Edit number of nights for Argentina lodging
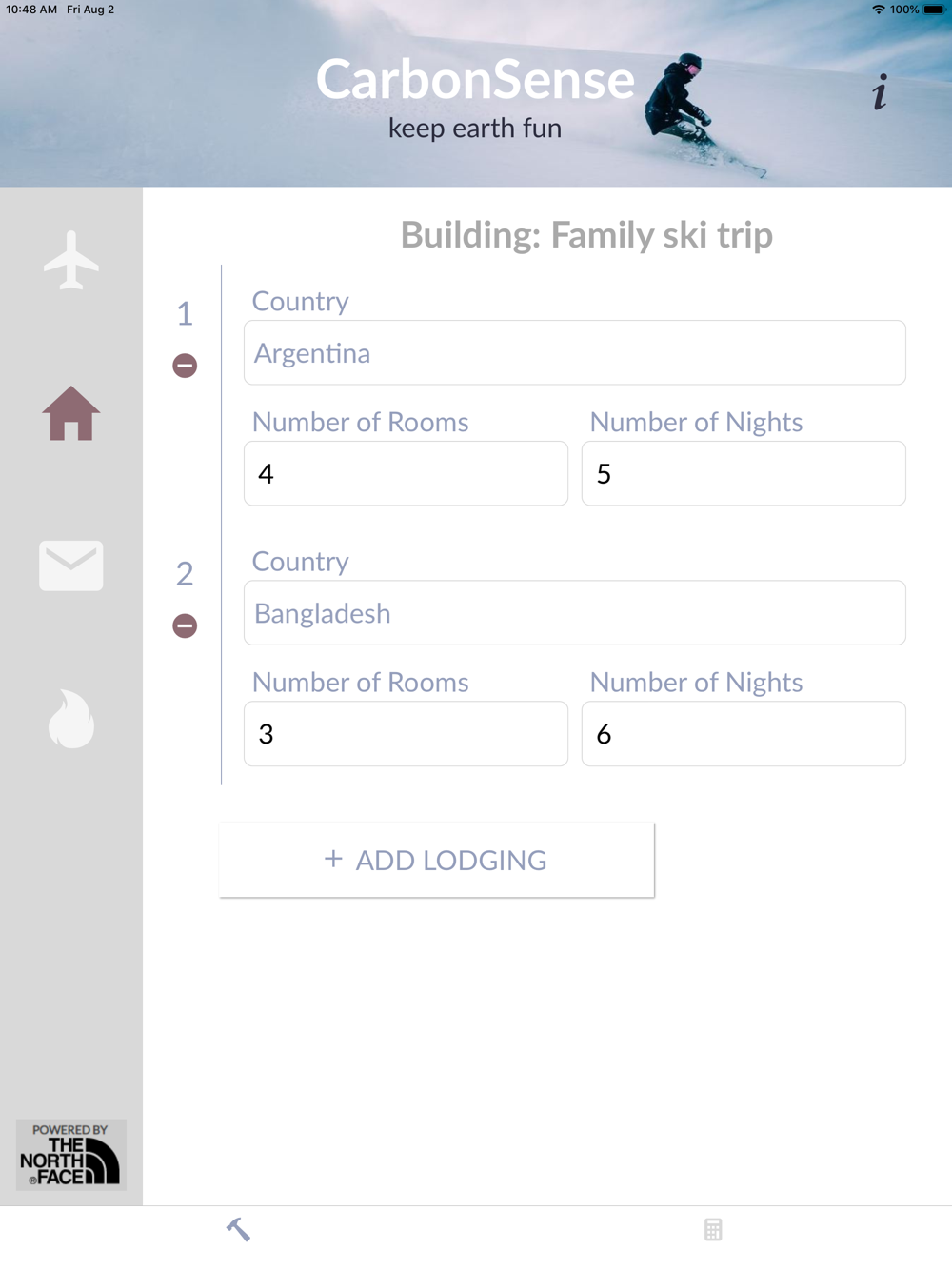The width and height of the screenshot is (952, 1270). [x=743, y=473]
